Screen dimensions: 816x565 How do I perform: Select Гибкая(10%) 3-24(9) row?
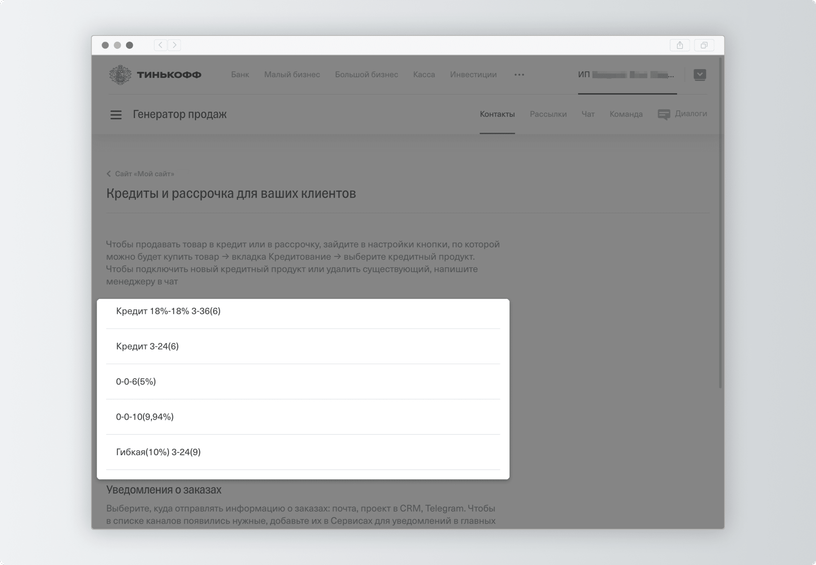point(303,452)
